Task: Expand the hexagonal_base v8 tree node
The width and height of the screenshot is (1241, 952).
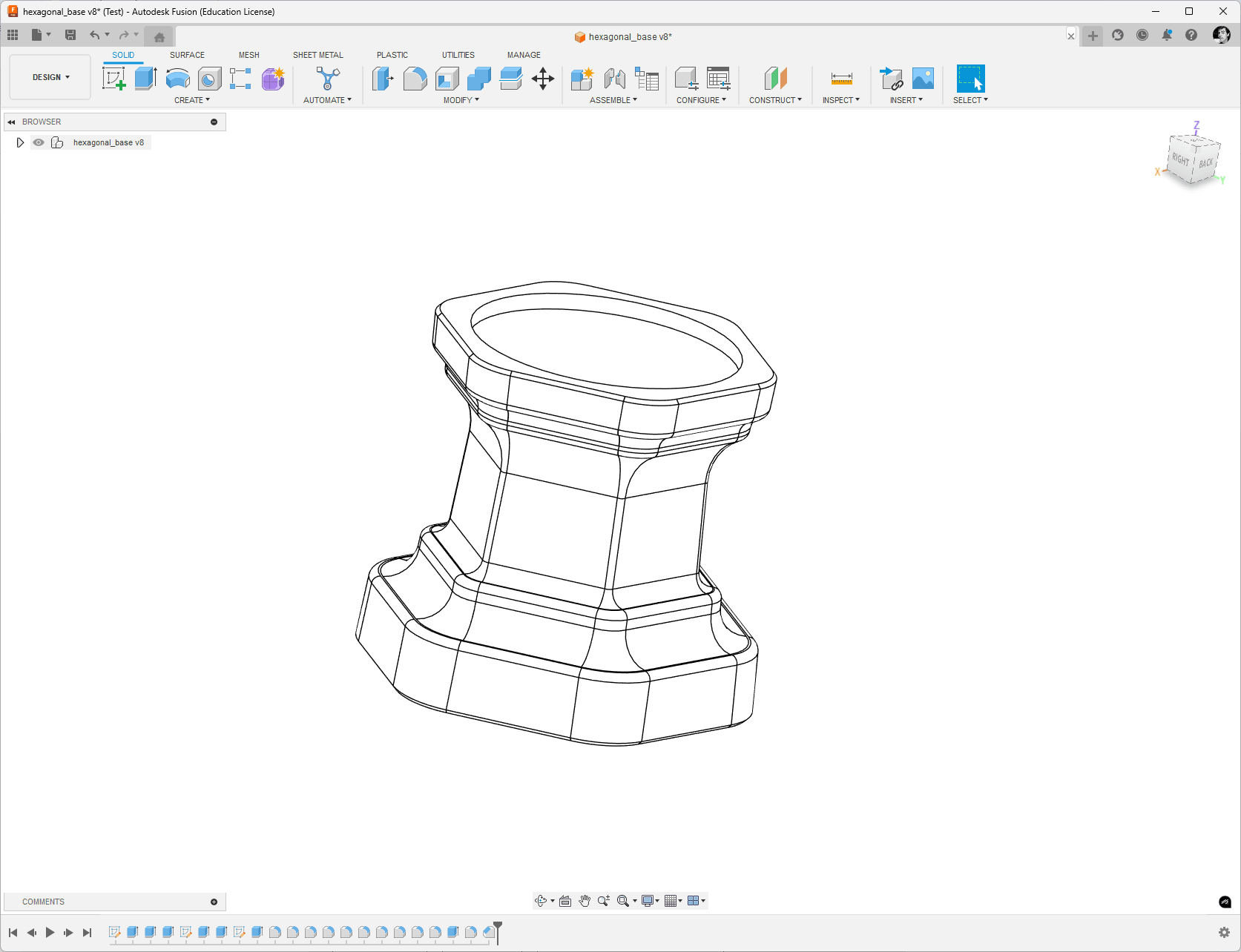Action: 20,142
